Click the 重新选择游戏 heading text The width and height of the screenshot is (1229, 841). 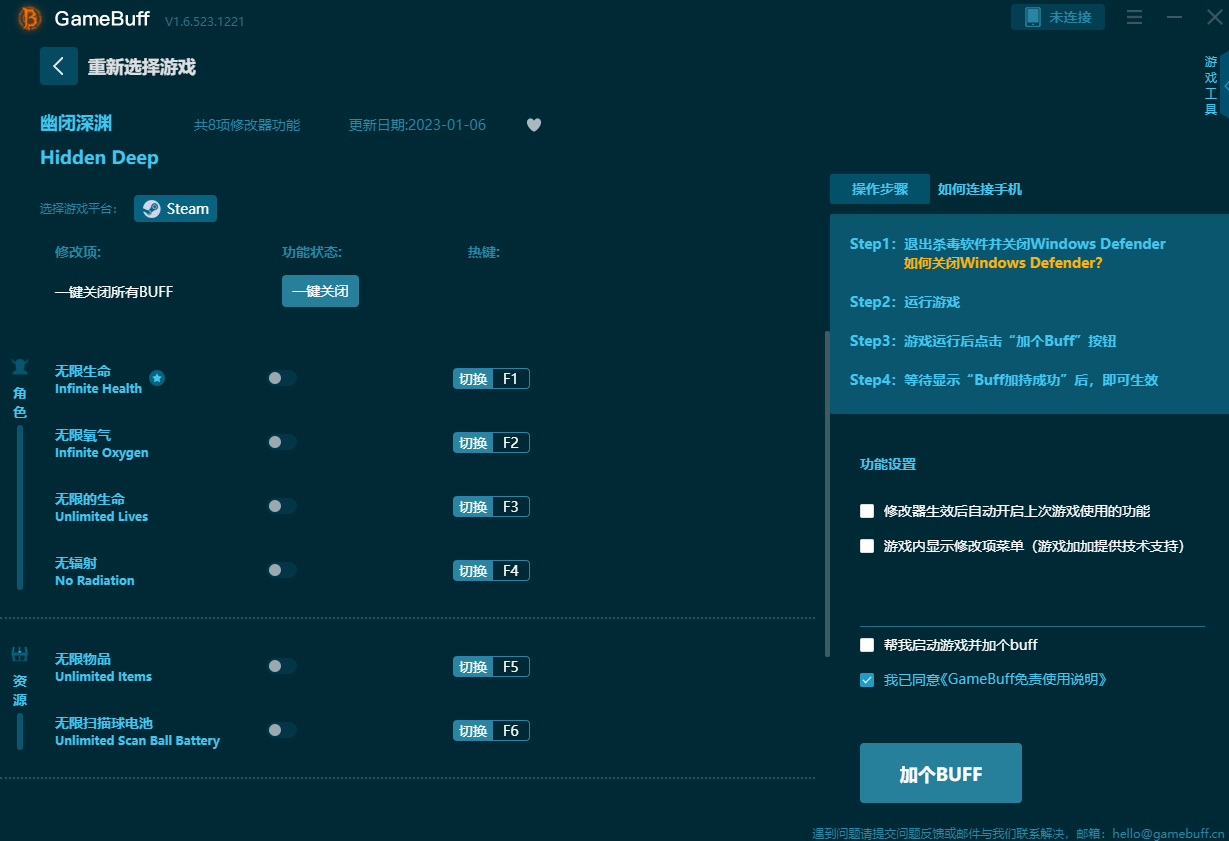coord(141,67)
